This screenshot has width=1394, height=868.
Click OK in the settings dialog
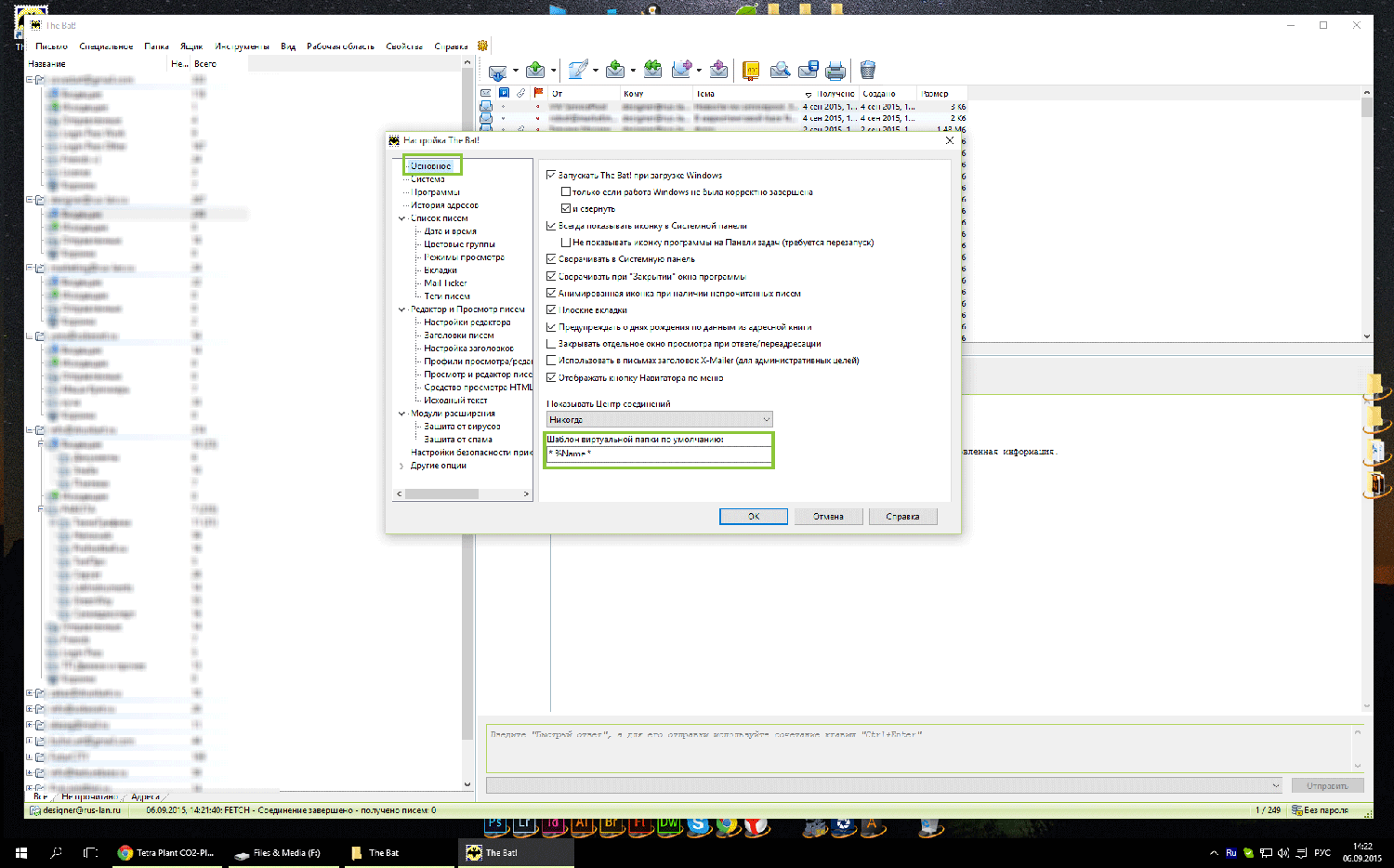coord(754,516)
